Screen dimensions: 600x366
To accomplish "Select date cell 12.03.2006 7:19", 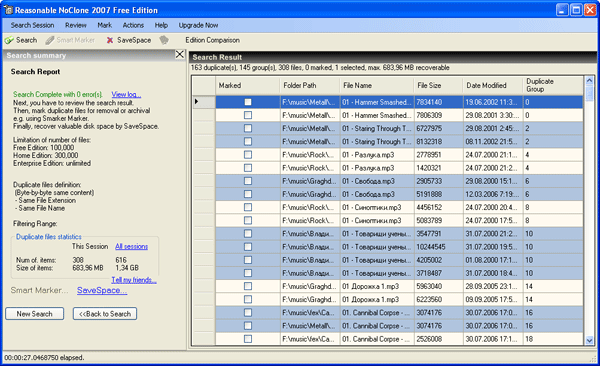I will pos(493,194).
